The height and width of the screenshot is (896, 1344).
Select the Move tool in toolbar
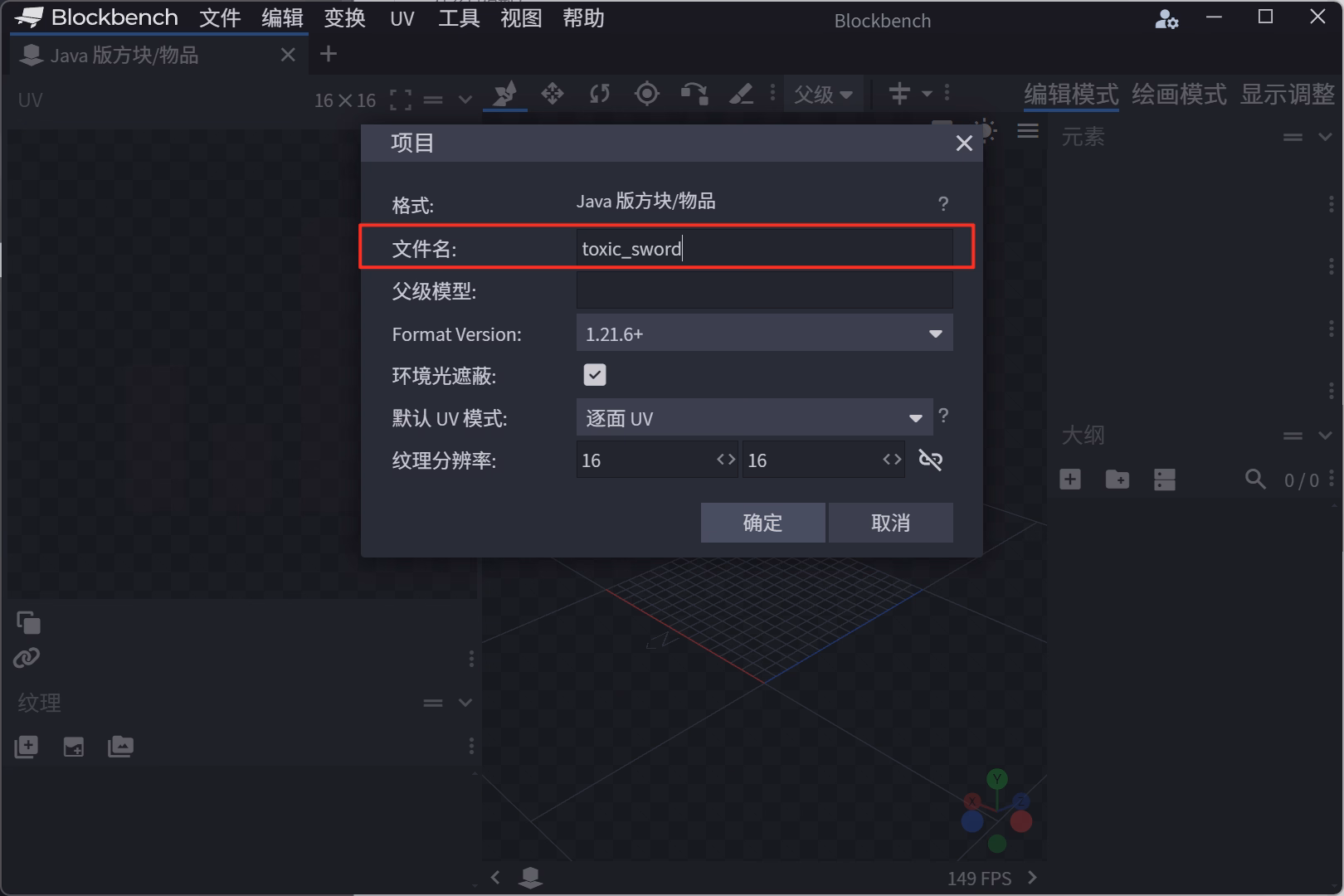(504, 94)
